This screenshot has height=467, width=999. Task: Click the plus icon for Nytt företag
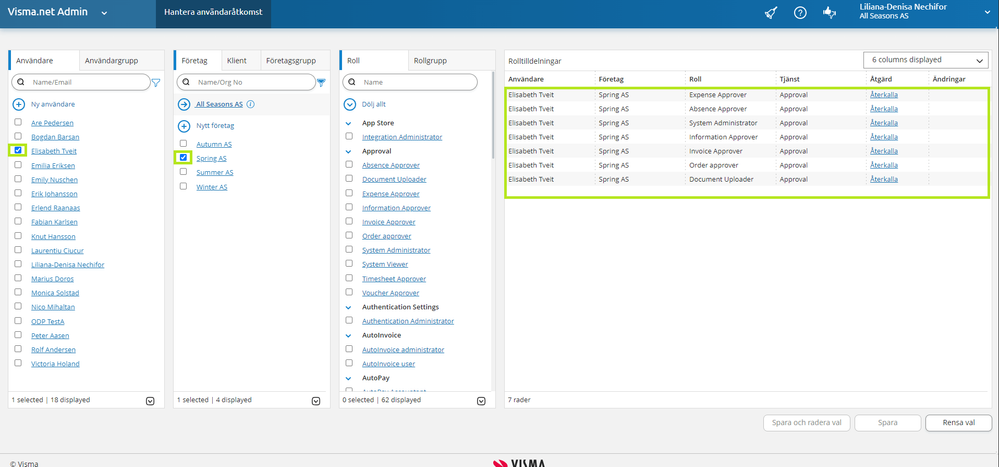click(184, 126)
